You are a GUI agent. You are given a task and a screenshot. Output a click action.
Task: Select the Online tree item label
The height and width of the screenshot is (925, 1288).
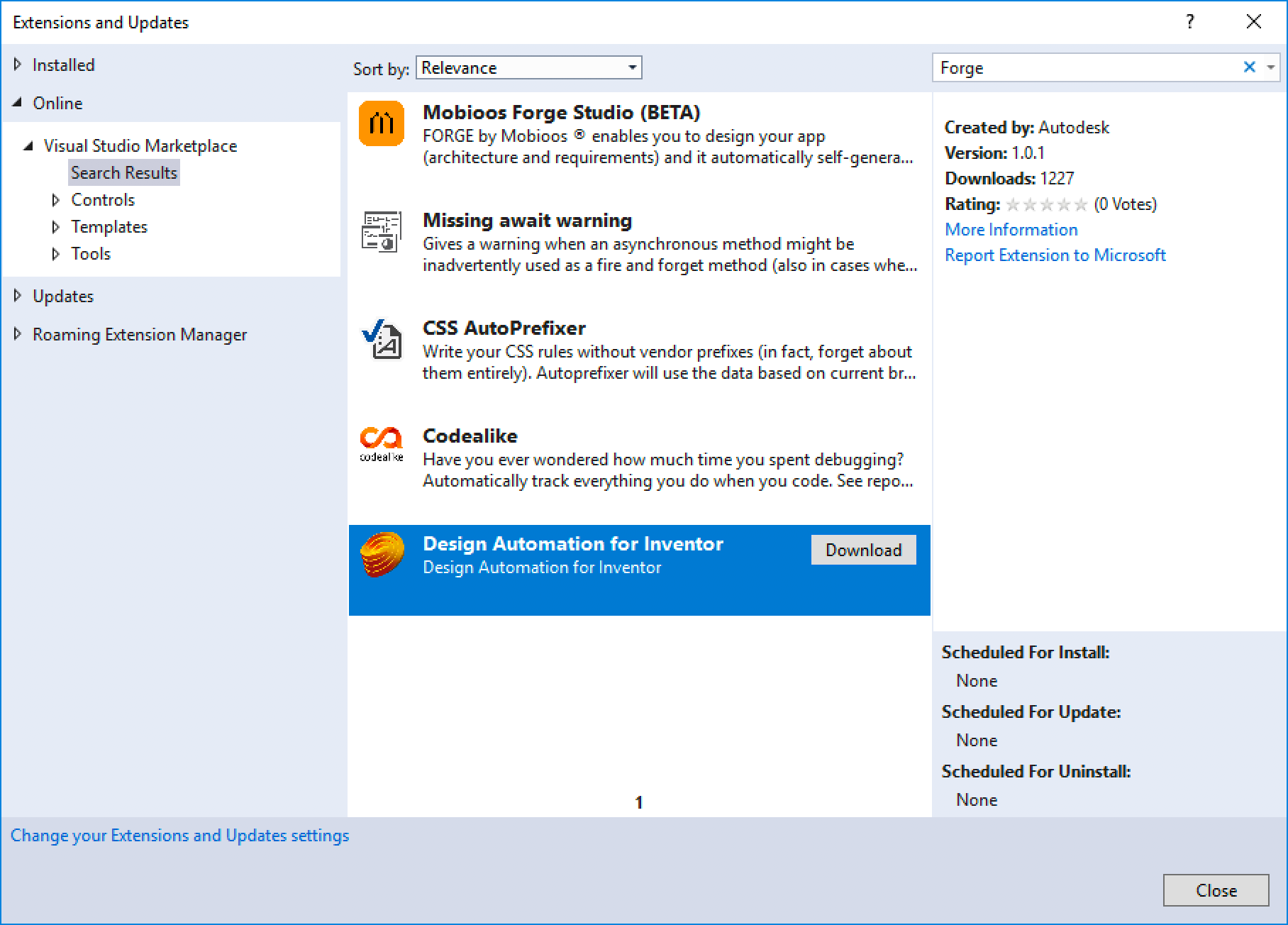(57, 103)
